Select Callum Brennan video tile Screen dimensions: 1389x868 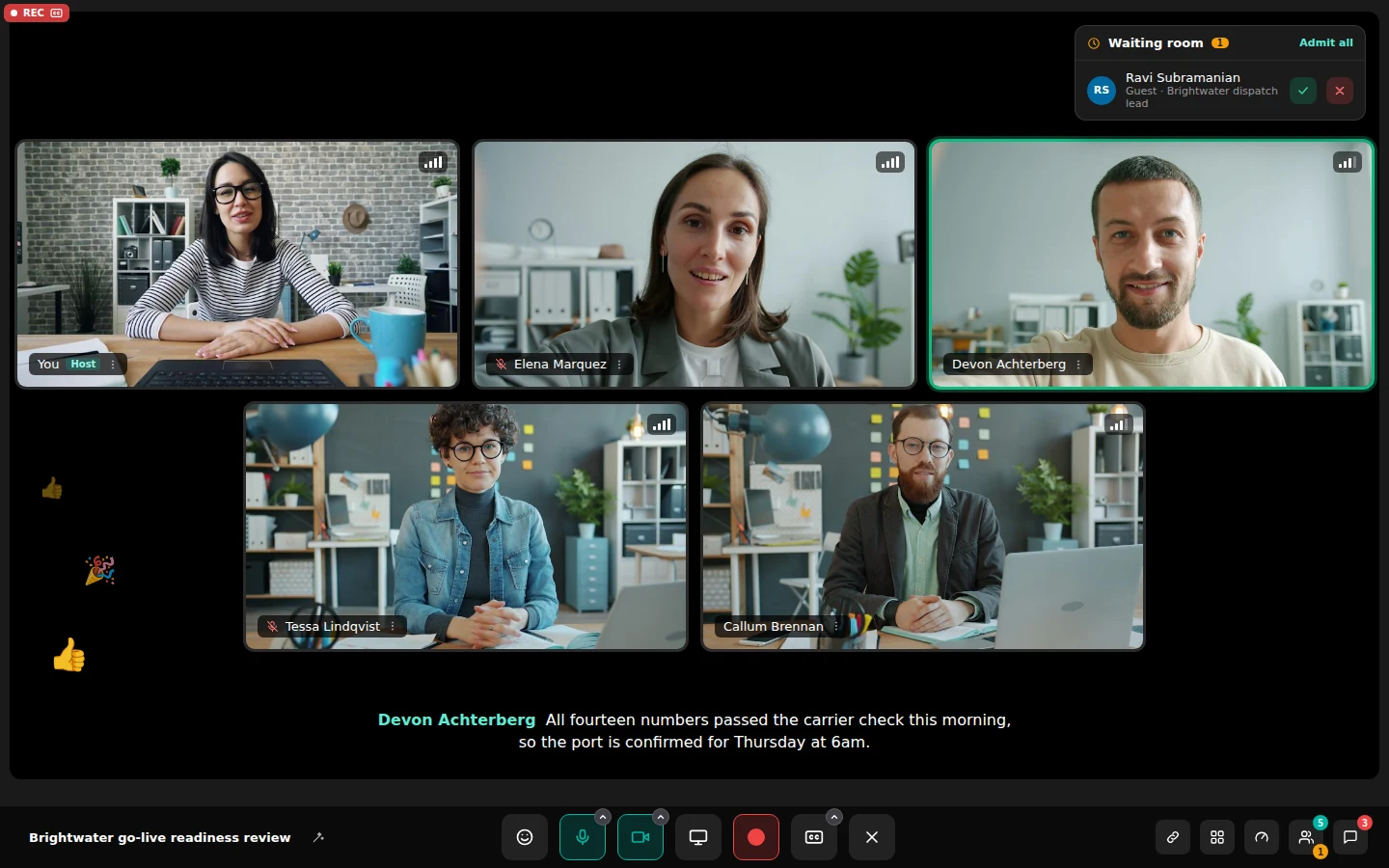click(923, 527)
